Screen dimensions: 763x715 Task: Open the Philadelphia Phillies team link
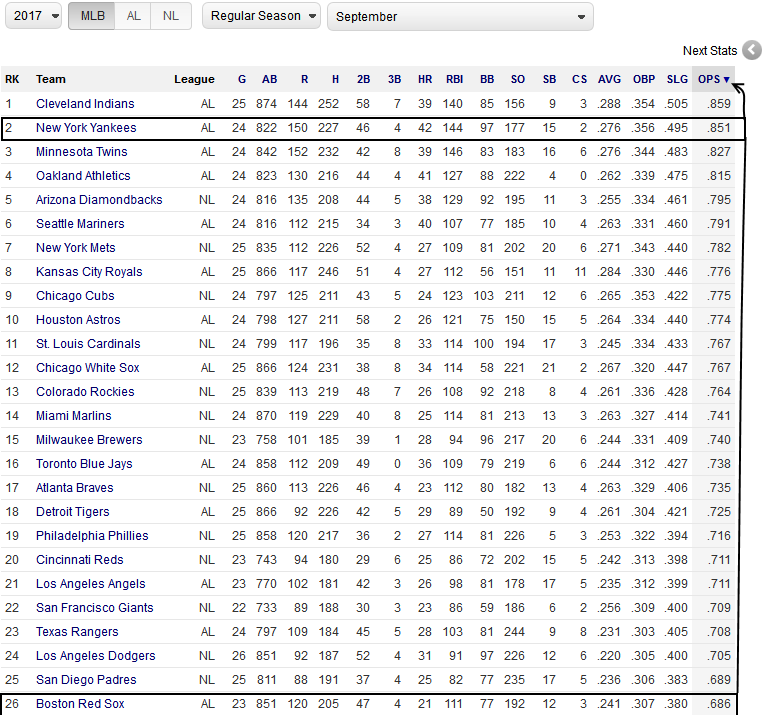pos(92,536)
